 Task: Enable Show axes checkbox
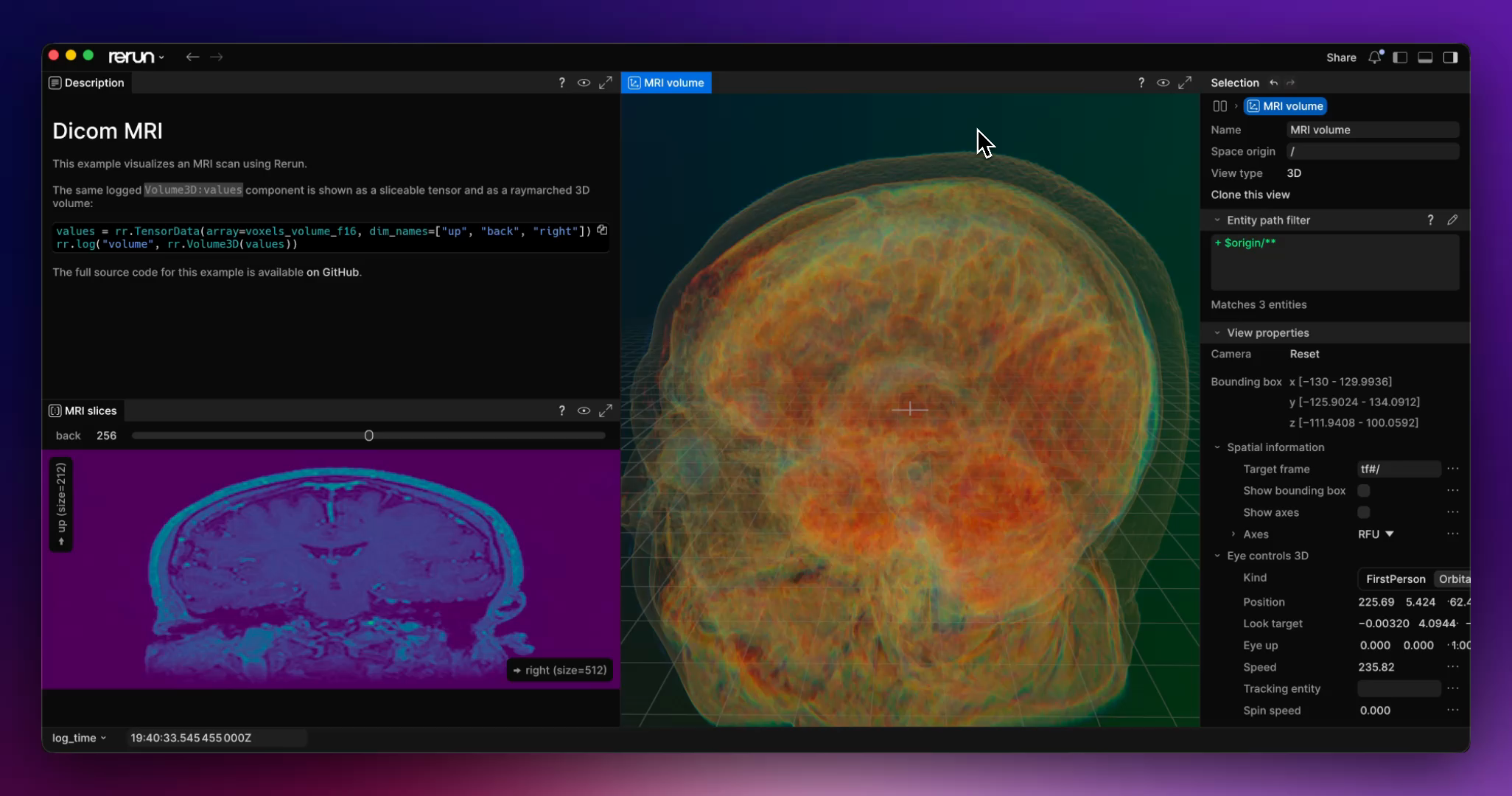tap(1364, 512)
